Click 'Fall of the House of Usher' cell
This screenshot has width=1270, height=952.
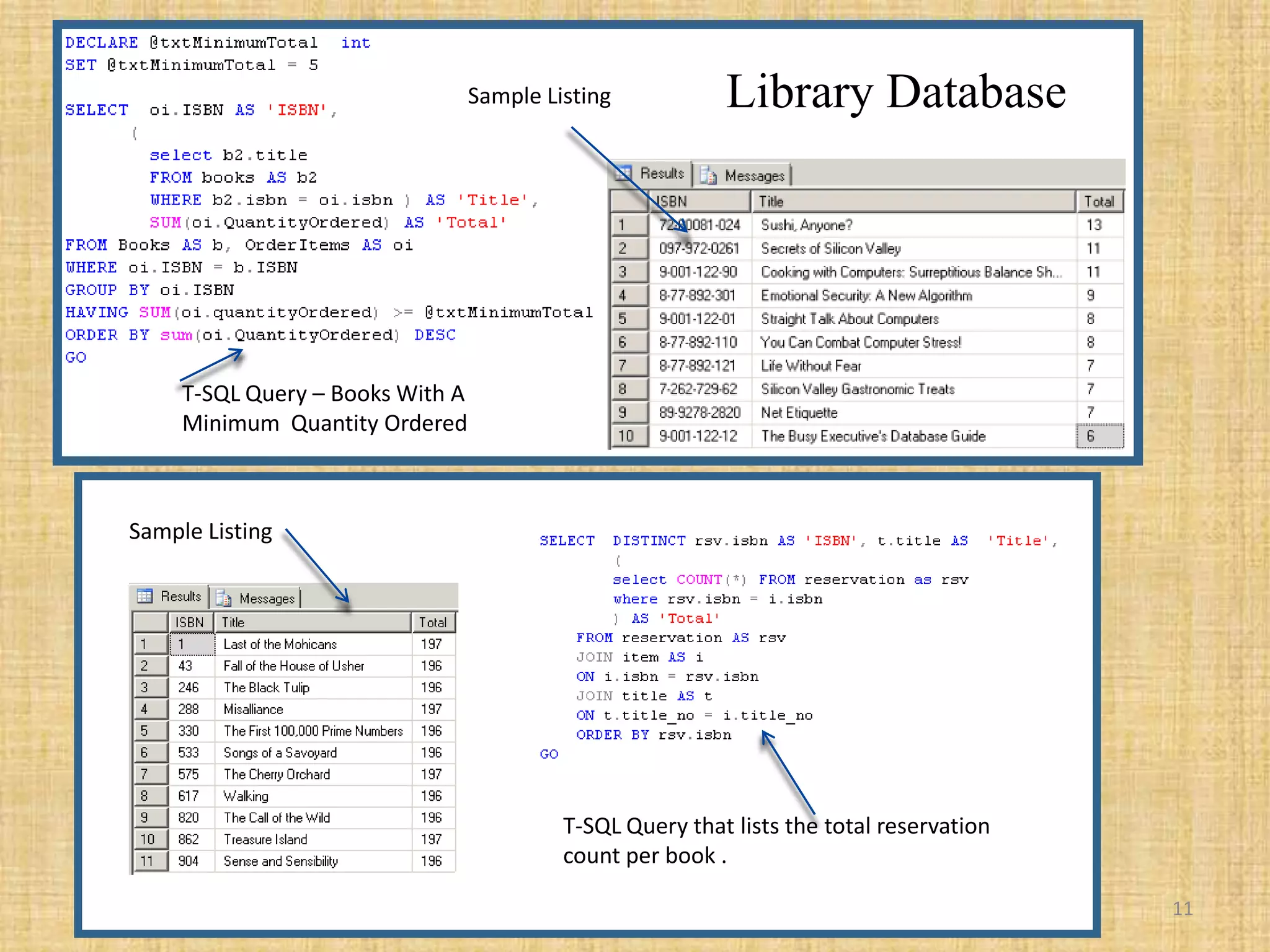[x=313, y=666]
